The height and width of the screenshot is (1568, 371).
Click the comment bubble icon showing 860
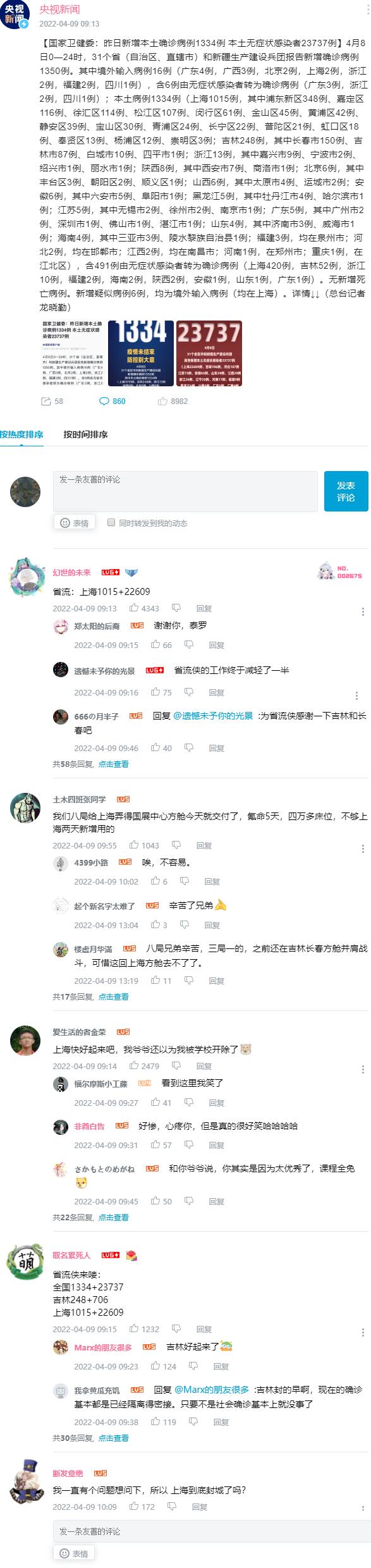(x=104, y=401)
